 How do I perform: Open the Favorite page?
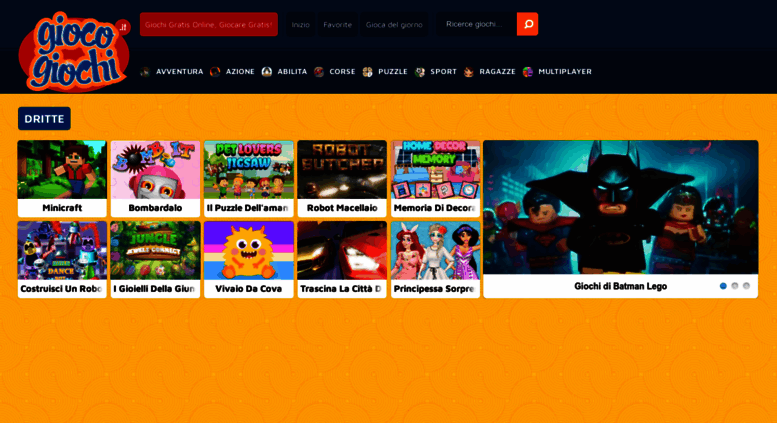click(337, 25)
